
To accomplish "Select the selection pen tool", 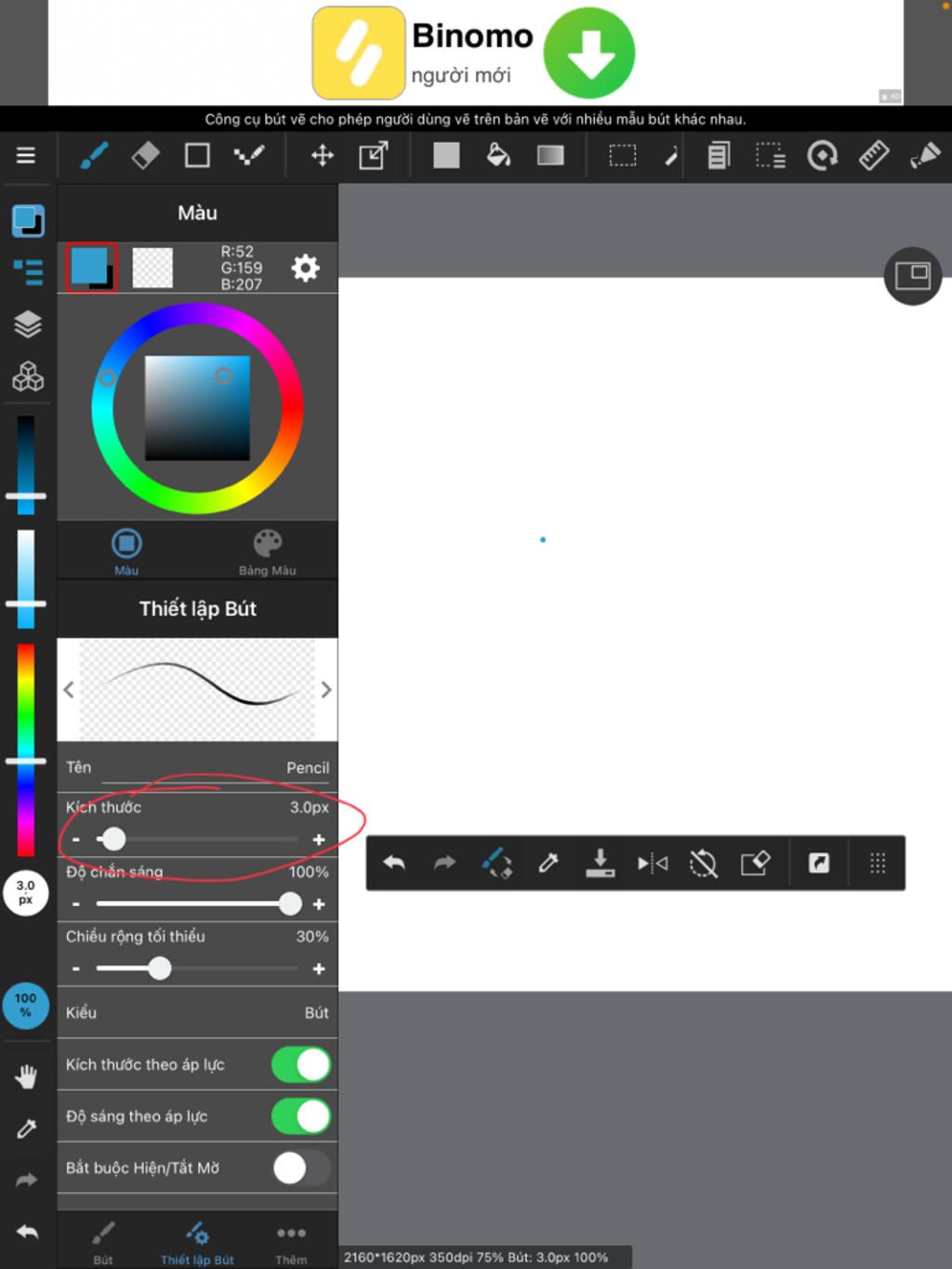I will [x=672, y=155].
